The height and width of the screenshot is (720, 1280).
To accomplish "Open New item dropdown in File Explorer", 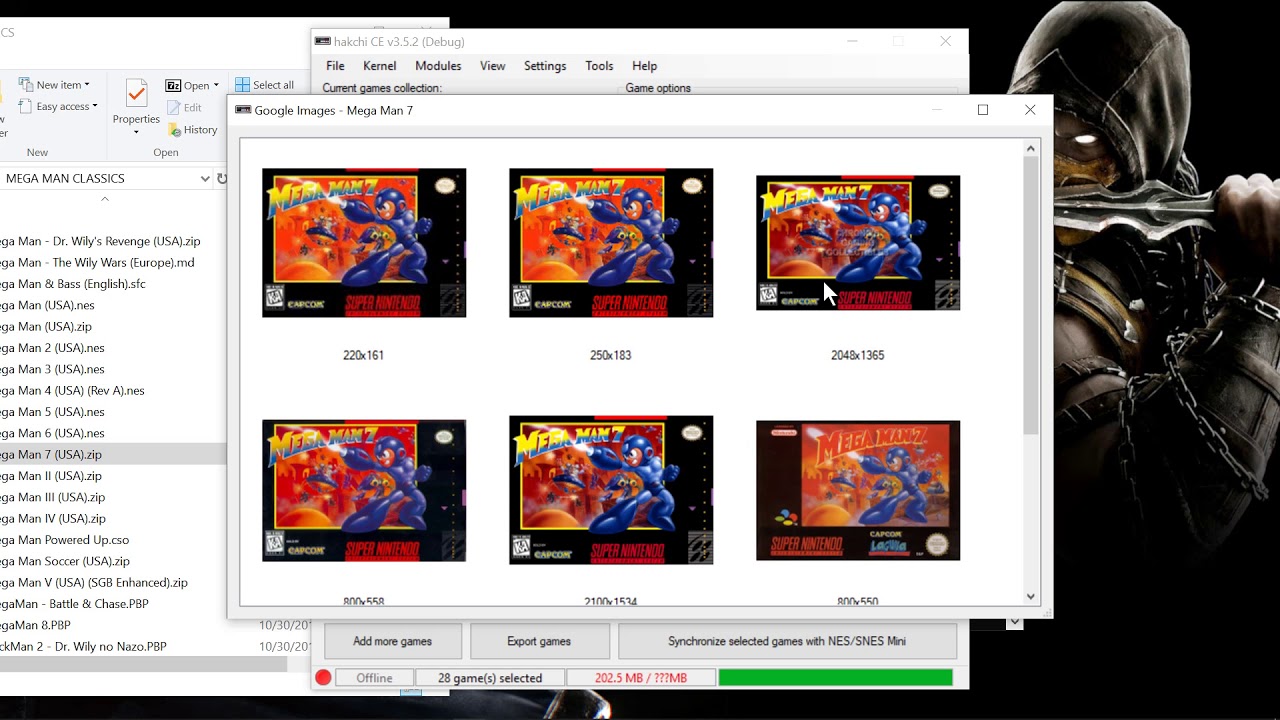I will (x=55, y=85).
